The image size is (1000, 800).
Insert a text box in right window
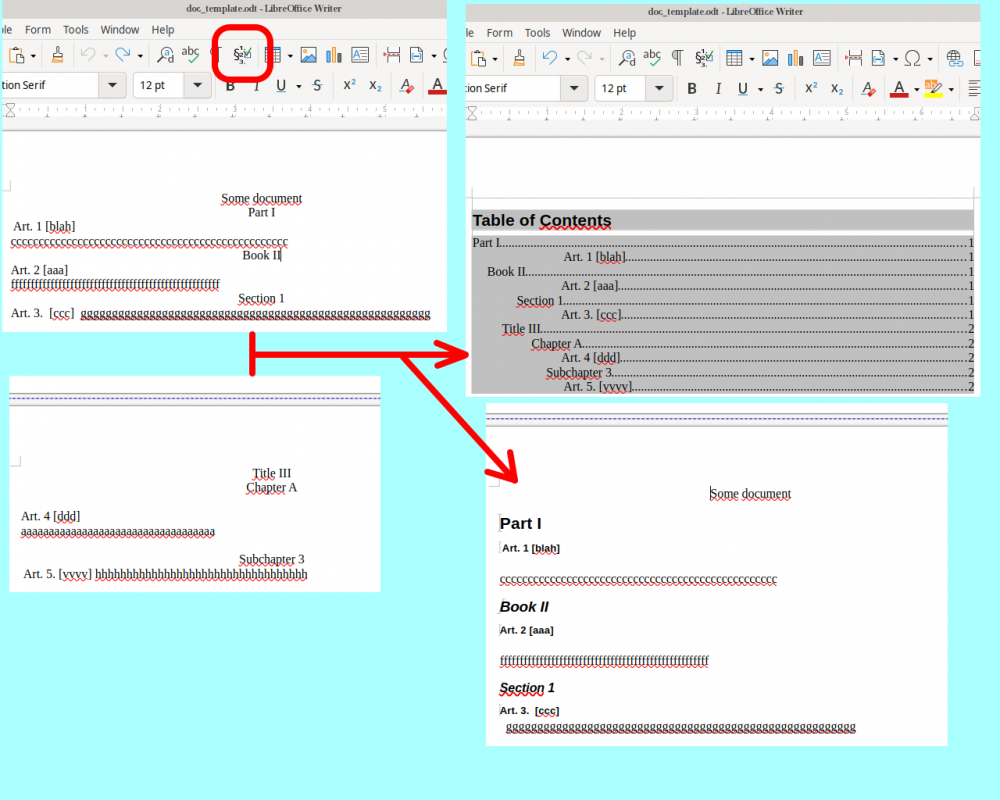click(x=822, y=58)
